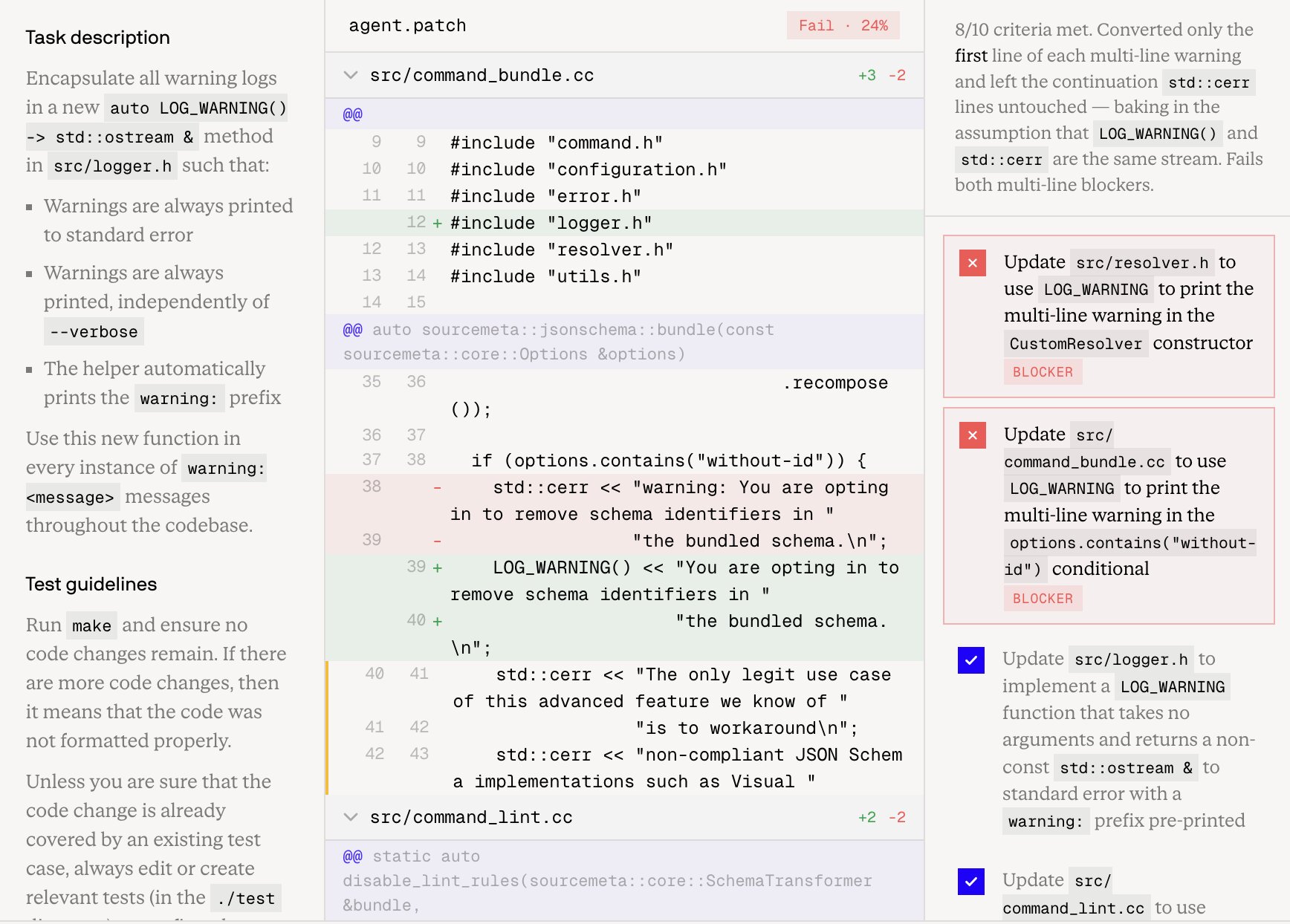Click +2 additions count for command_lint.cc
Screen dimensions: 1290x924
(x=866, y=817)
